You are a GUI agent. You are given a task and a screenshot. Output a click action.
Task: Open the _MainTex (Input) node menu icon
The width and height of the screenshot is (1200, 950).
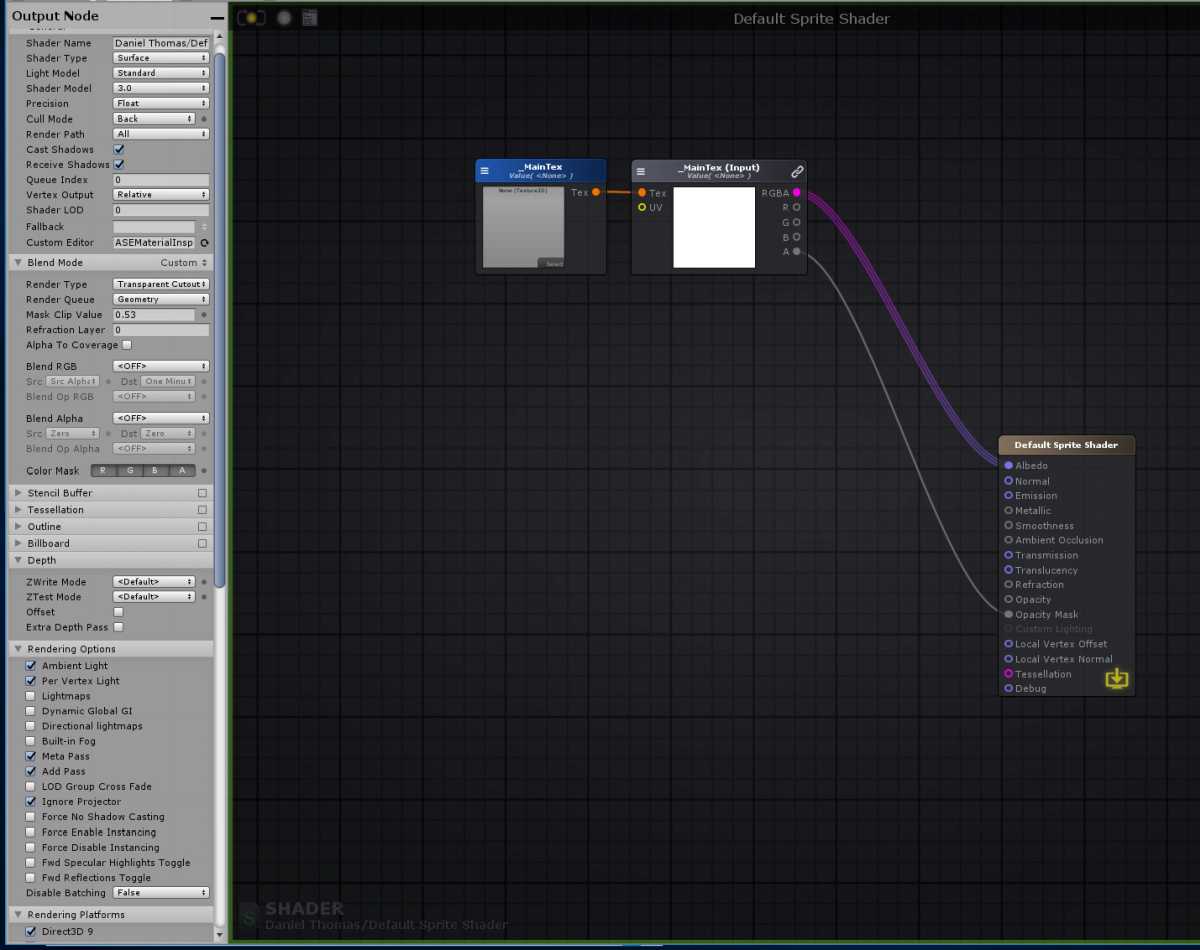641,171
